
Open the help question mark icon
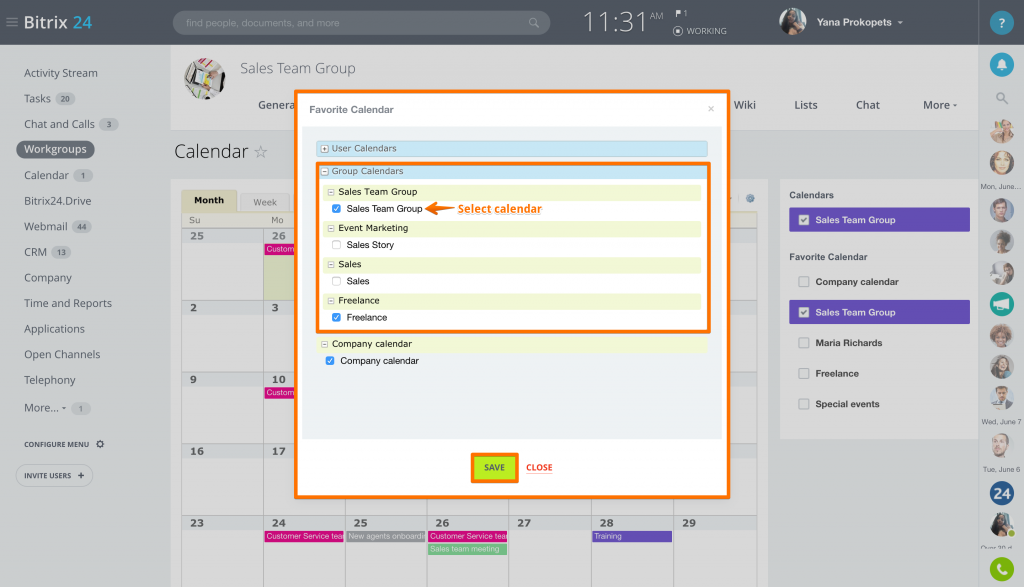1001,23
